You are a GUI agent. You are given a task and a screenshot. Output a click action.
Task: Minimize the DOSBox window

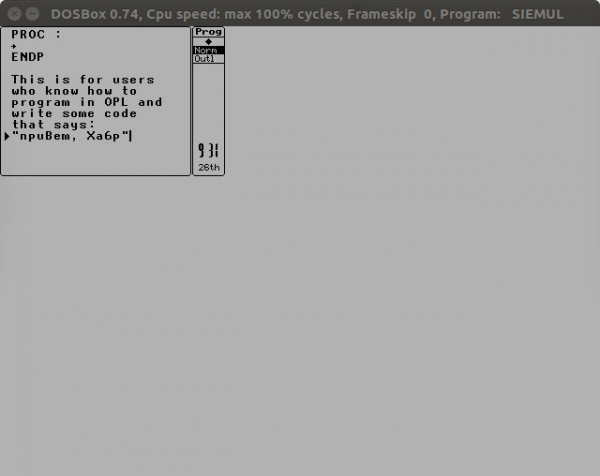point(33,15)
